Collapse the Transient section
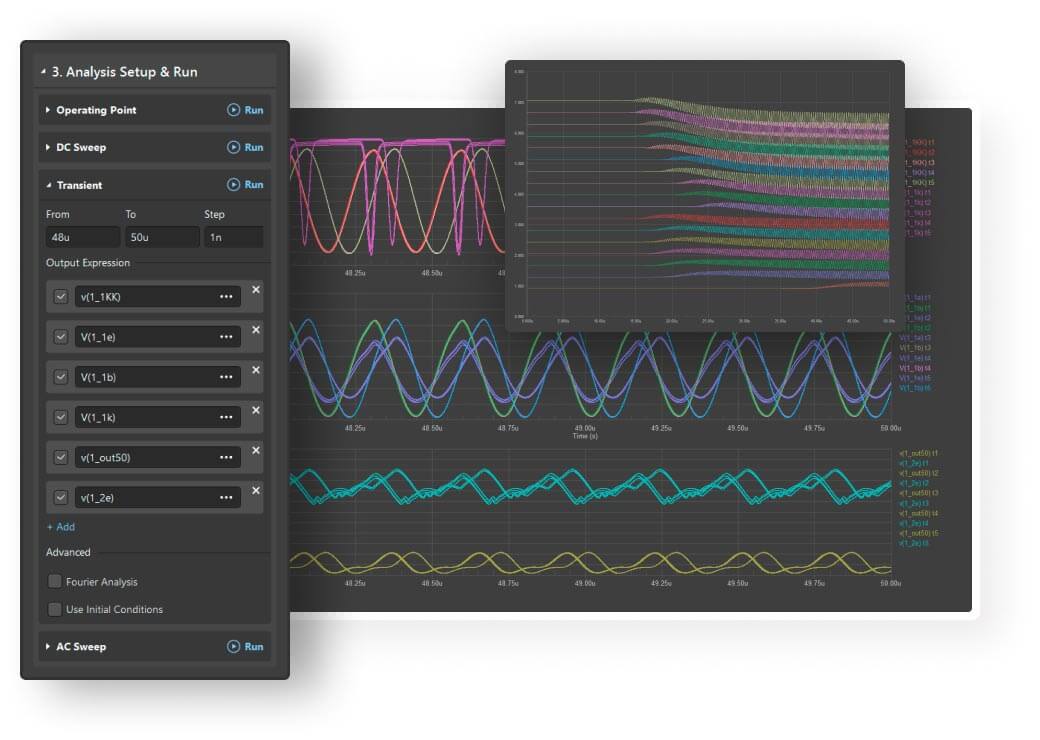1040x740 pixels. [x=48, y=185]
